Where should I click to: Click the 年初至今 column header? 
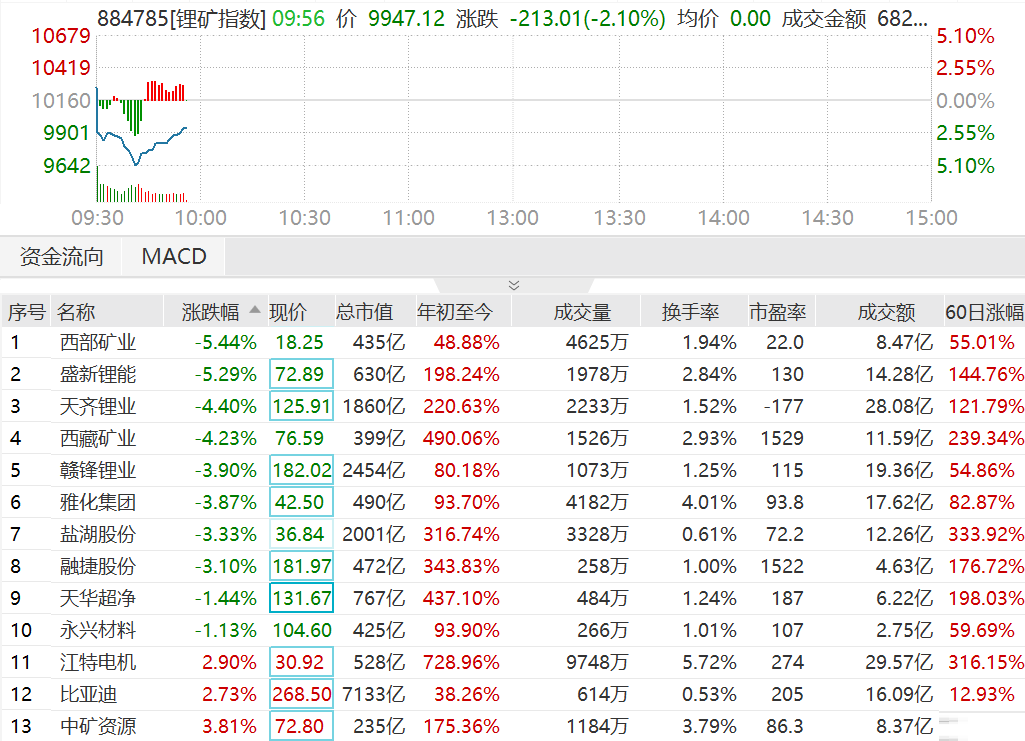coord(455,312)
